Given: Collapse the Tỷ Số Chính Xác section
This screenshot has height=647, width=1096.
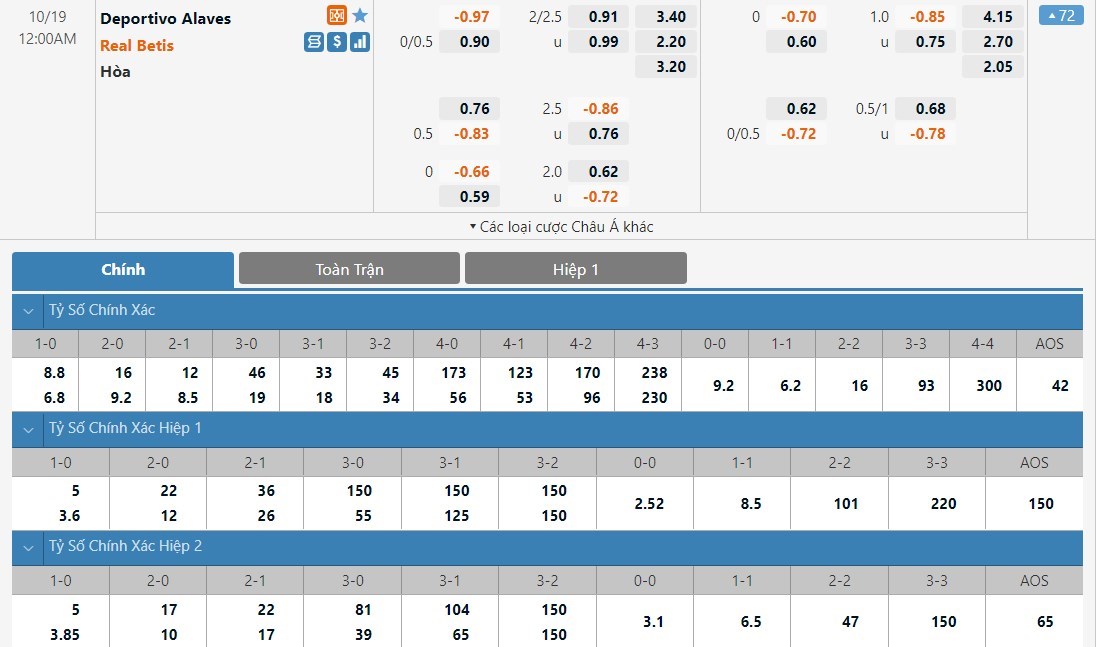Looking at the screenshot, I should [x=28, y=310].
